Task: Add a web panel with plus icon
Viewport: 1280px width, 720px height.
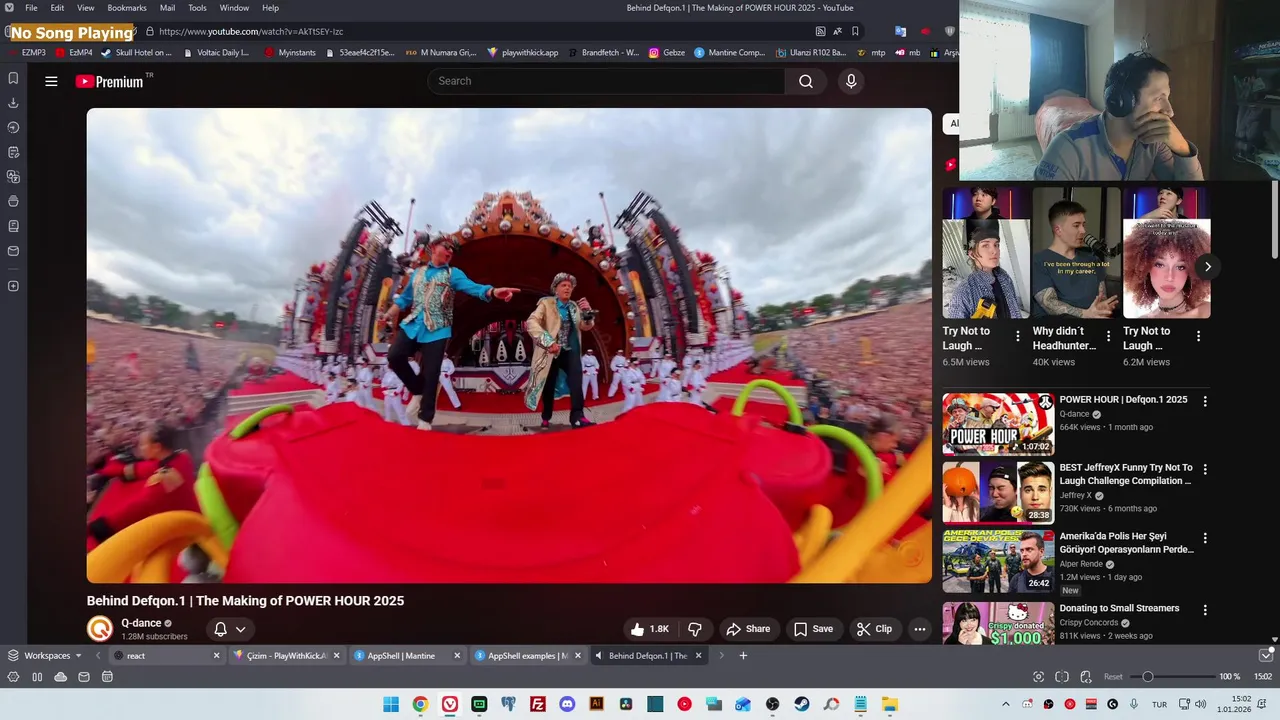Action: tap(13, 286)
